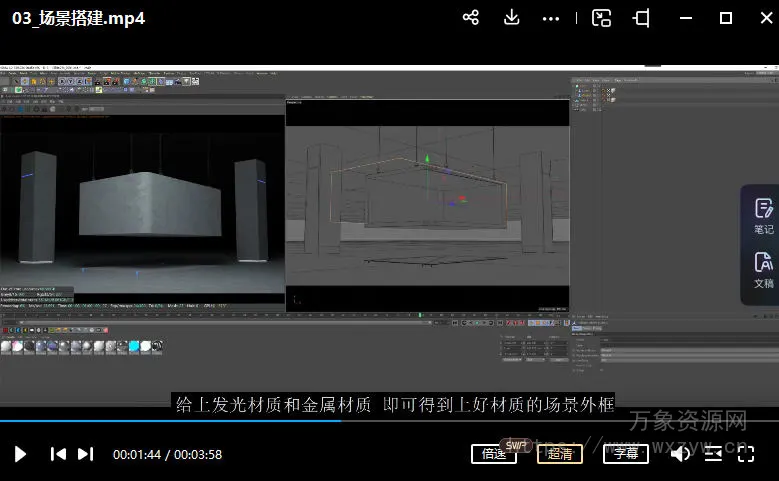This screenshot has width=779, height=481.
Task: Enter fullscreen mode
Action: [746, 454]
